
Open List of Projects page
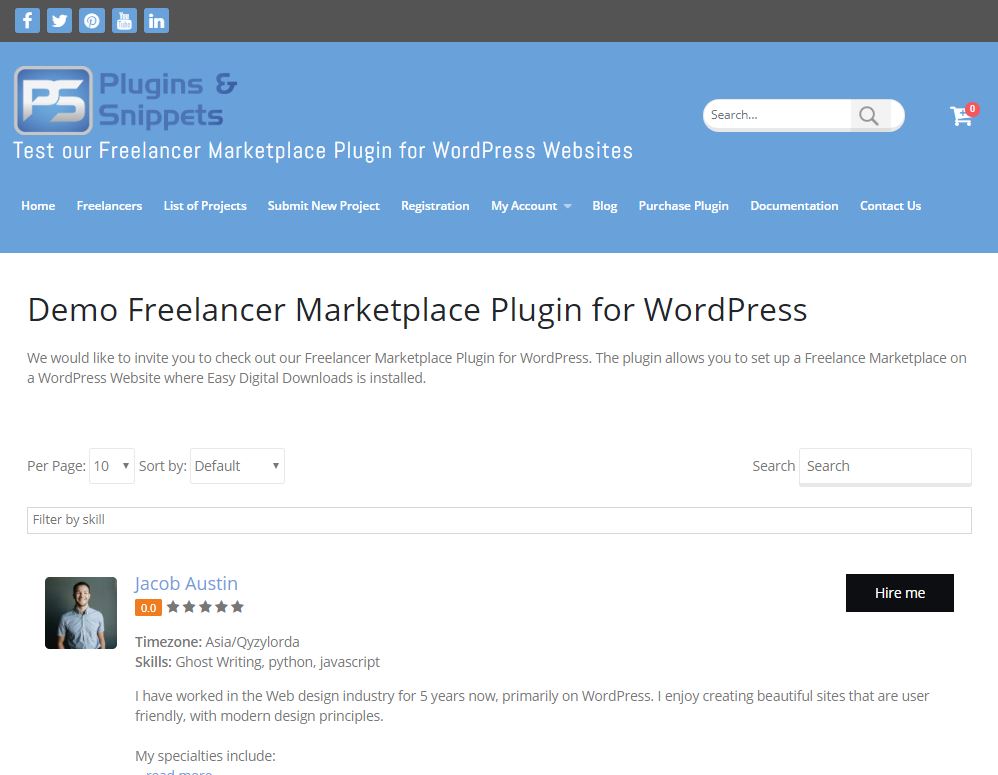(x=205, y=206)
